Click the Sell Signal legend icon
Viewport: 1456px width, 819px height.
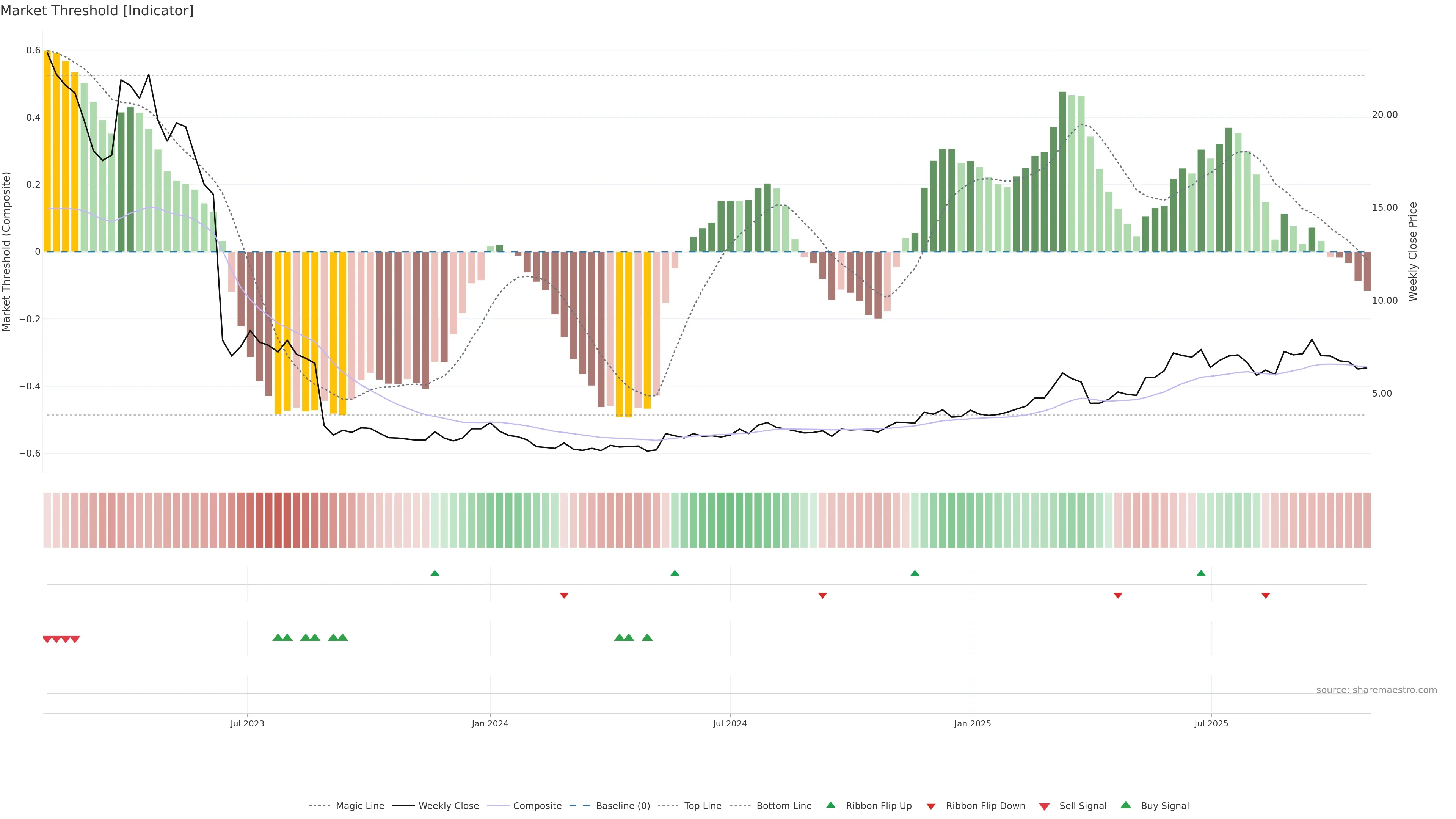(x=1044, y=806)
